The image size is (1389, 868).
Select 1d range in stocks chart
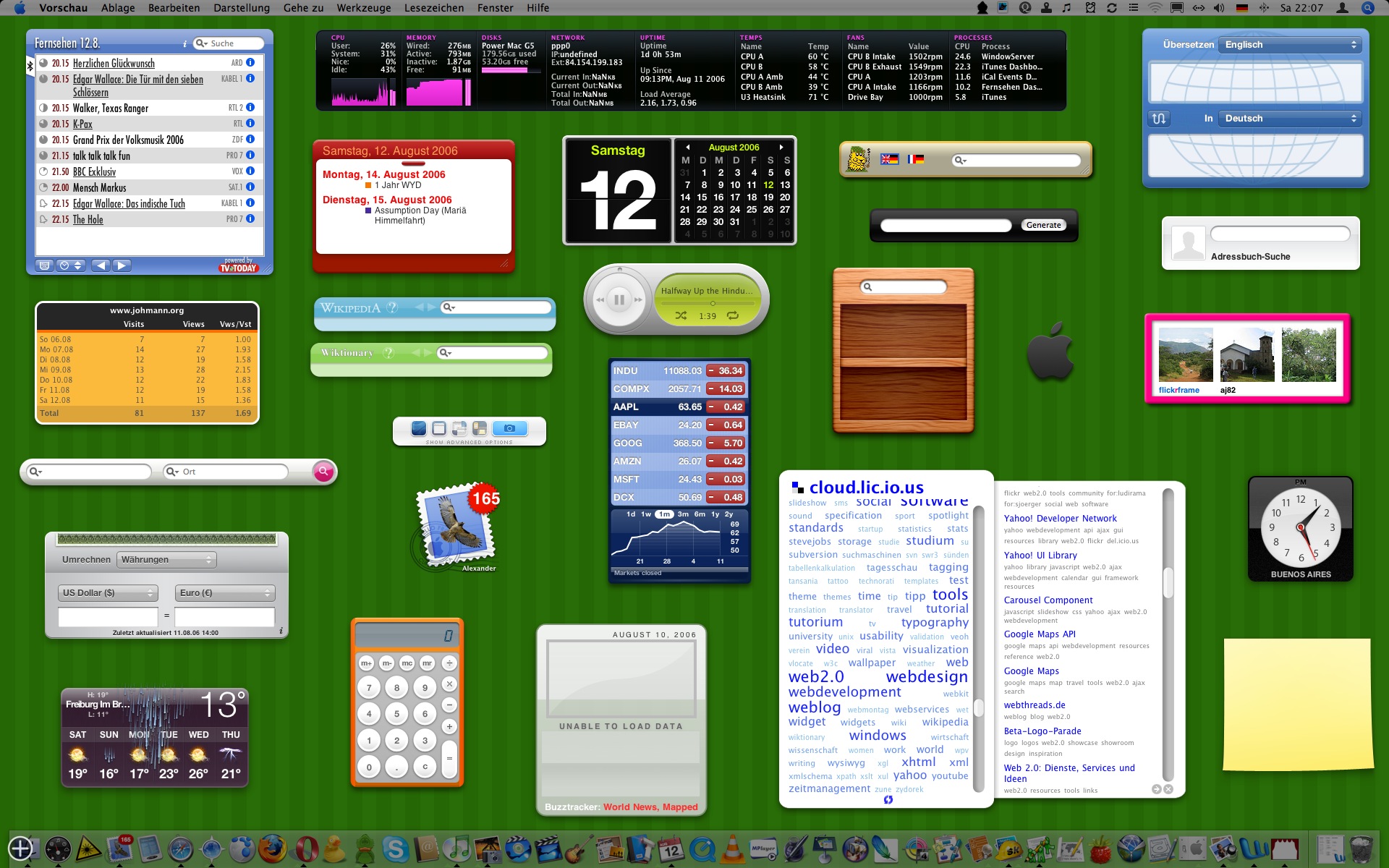click(x=631, y=514)
